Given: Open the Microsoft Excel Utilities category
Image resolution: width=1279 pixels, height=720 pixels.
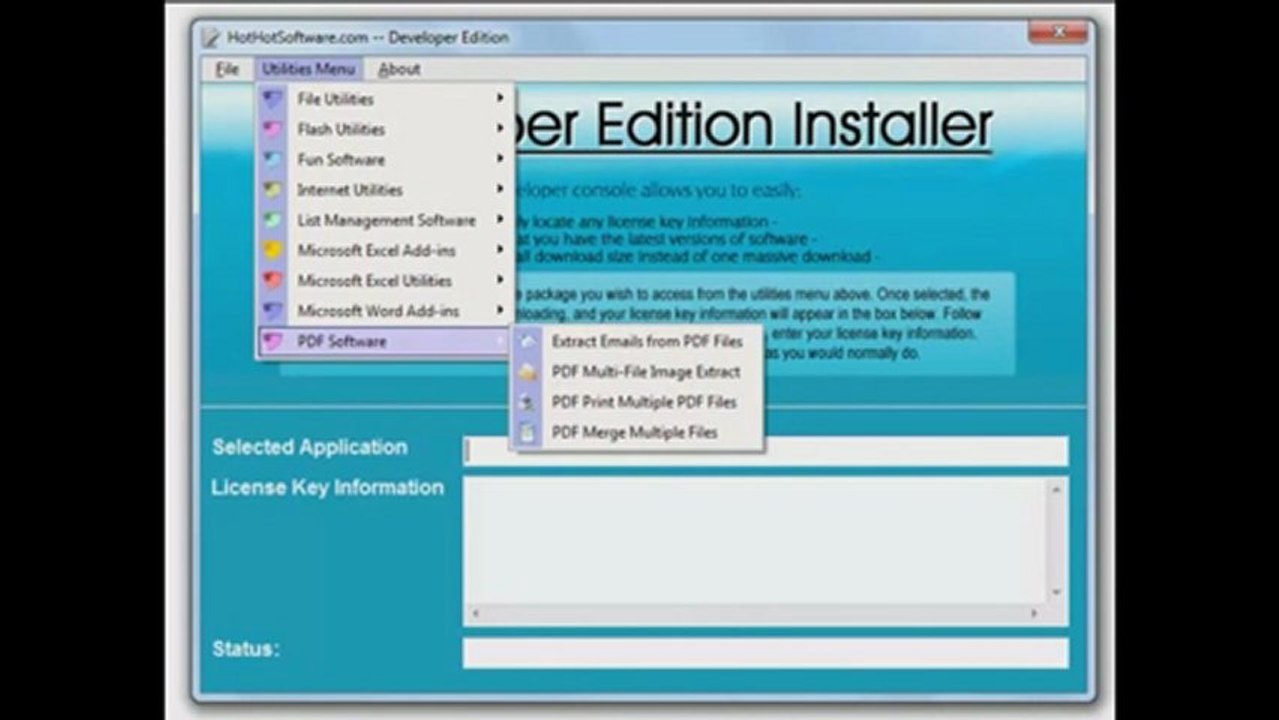Looking at the screenshot, I should pos(385,280).
